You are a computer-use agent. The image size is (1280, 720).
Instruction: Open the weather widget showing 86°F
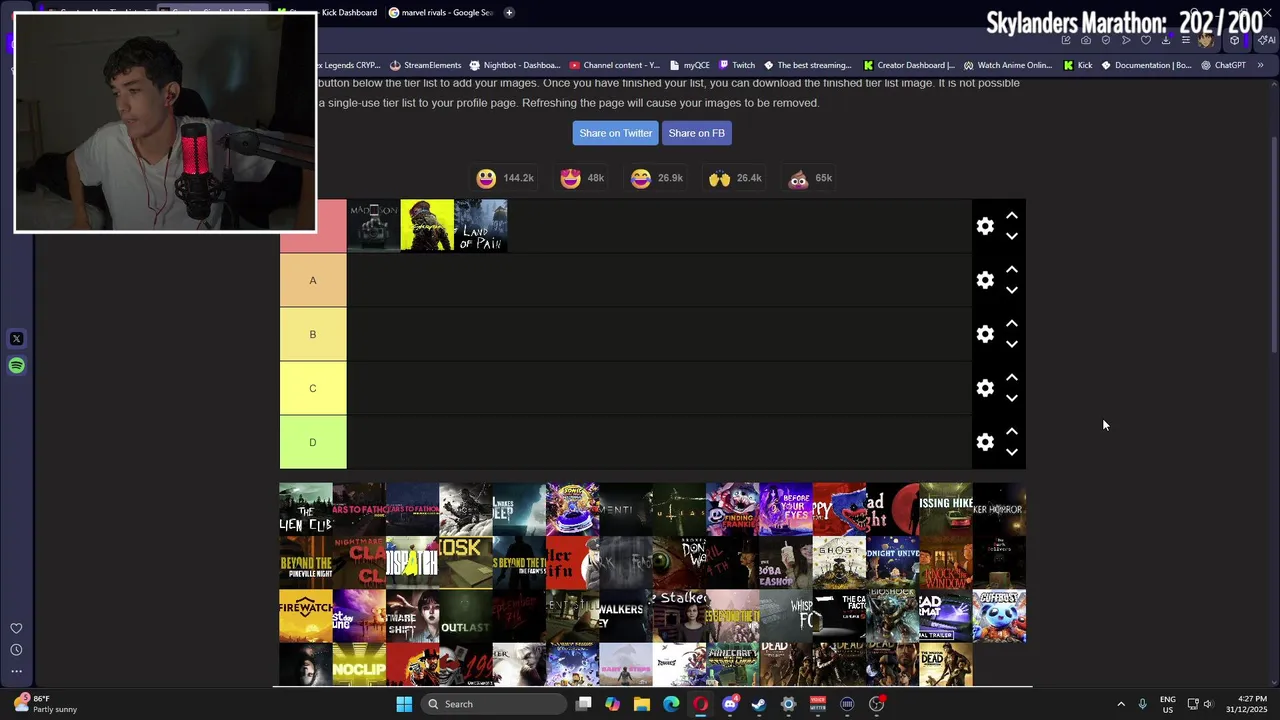click(47, 704)
